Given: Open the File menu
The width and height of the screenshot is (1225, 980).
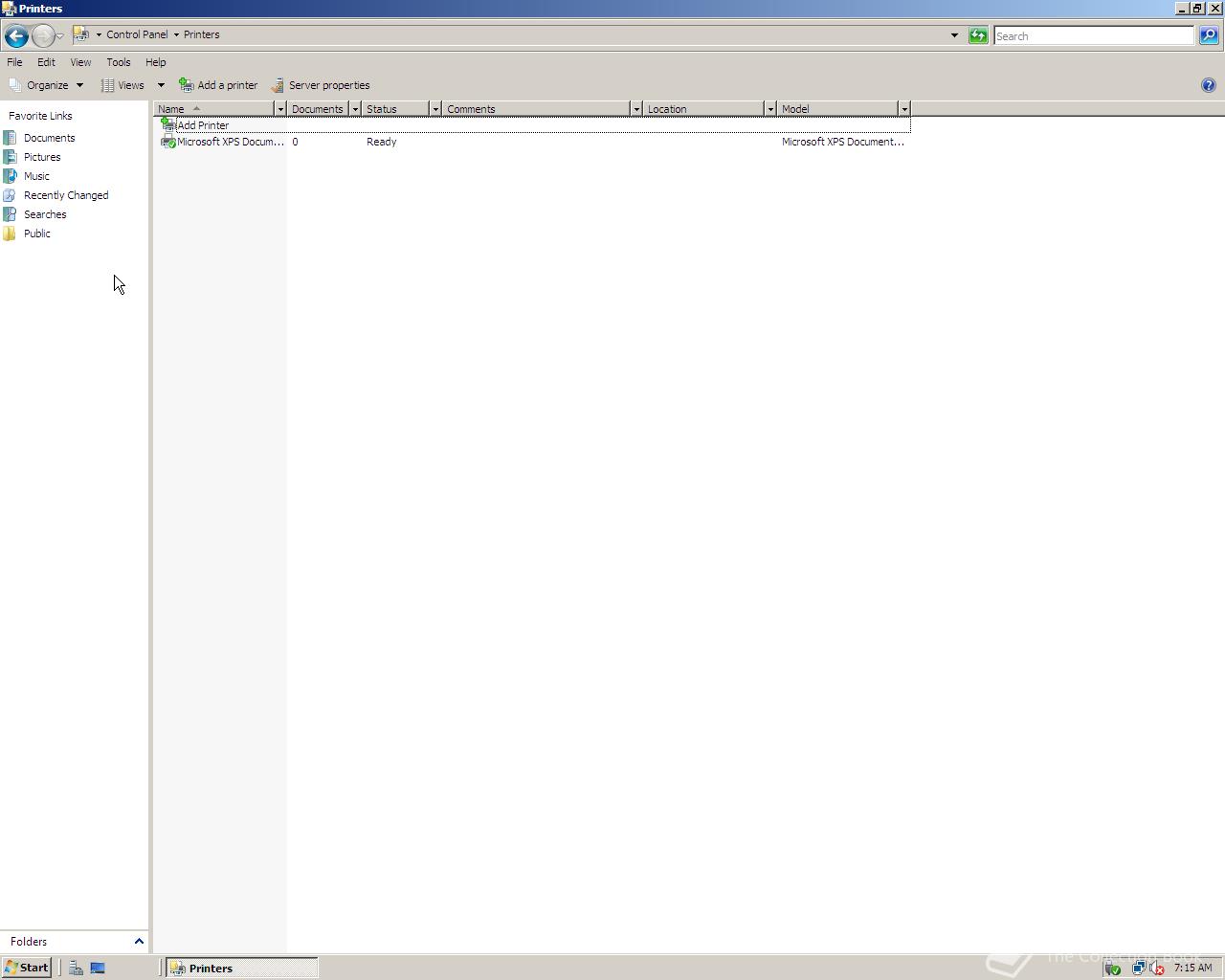Looking at the screenshot, I should pyautogui.click(x=14, y=62).
